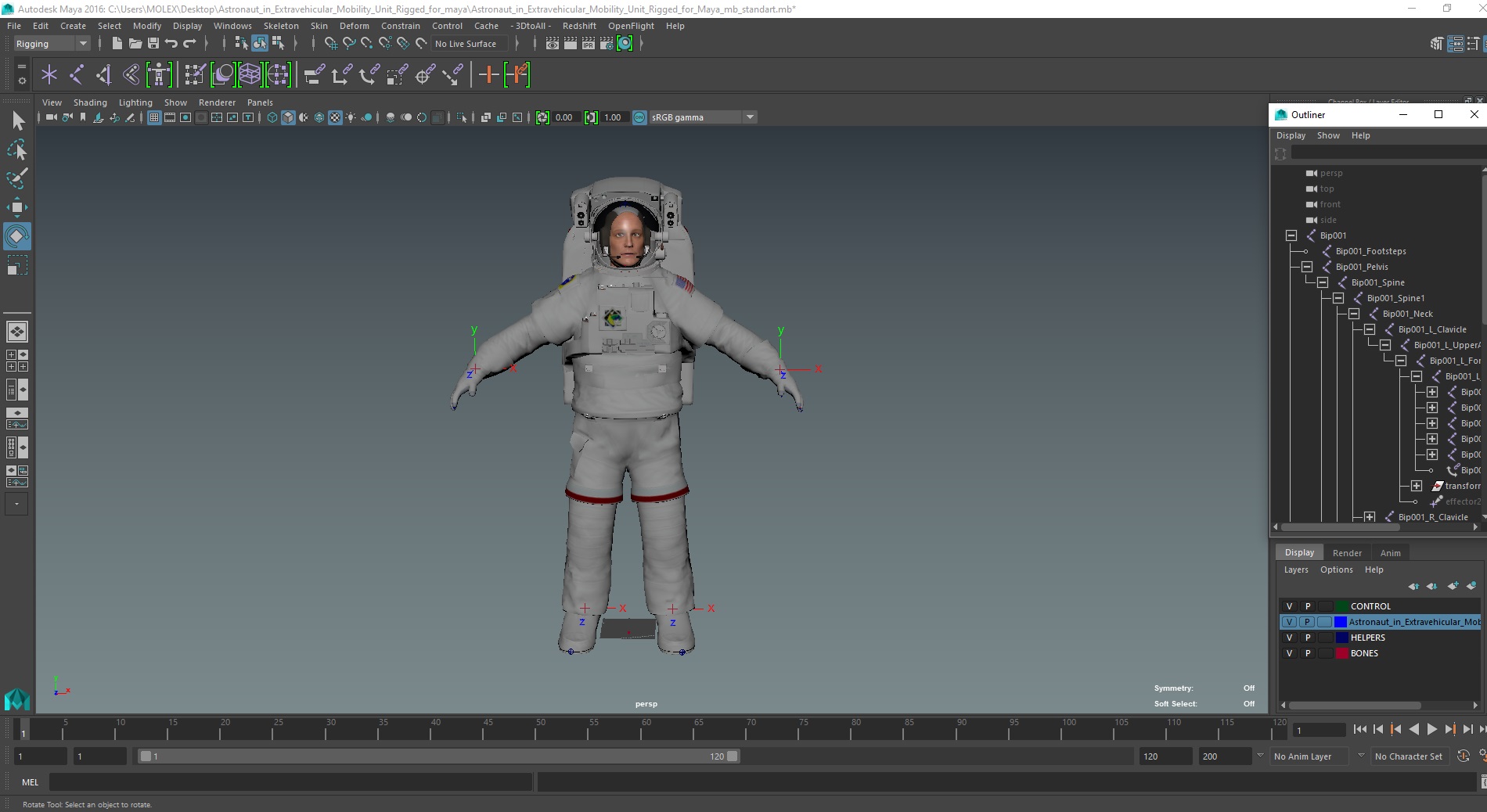Viewport: 1487px width, 812px height.
Task: Toggle BONES layer playback P box
Action: pos(1307,653)
